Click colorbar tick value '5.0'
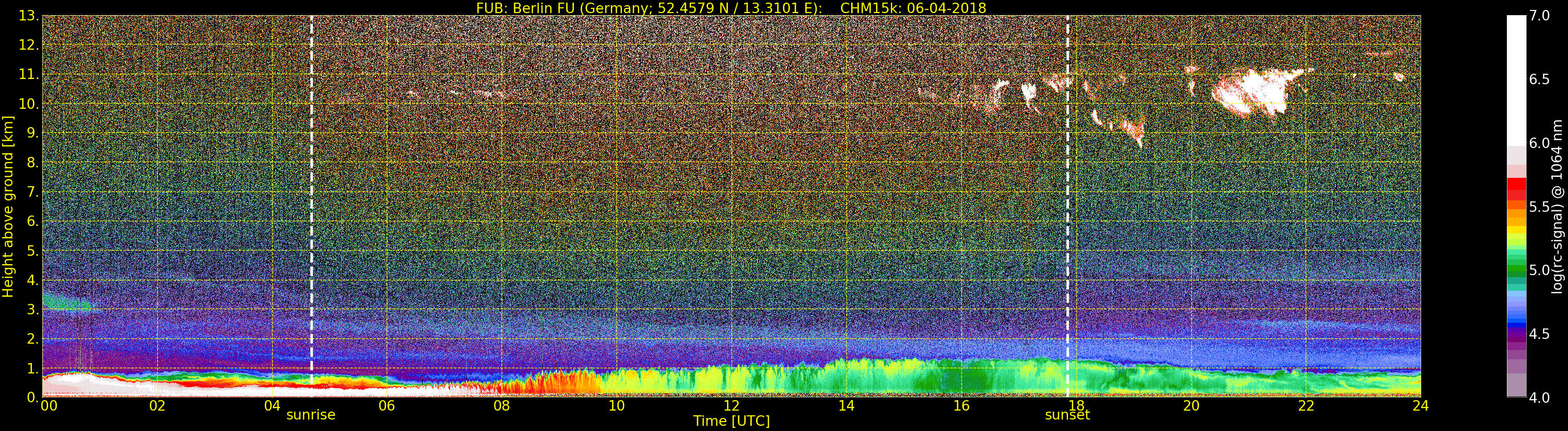The width and height of the screenshot is (1568, 431). (x=1539, y=270)
